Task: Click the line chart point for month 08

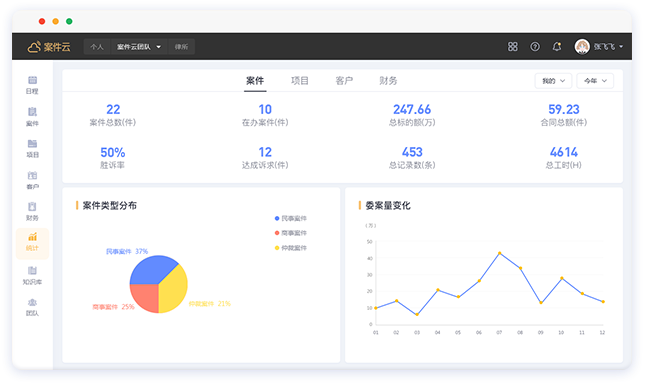Action: tap(521, 268)
